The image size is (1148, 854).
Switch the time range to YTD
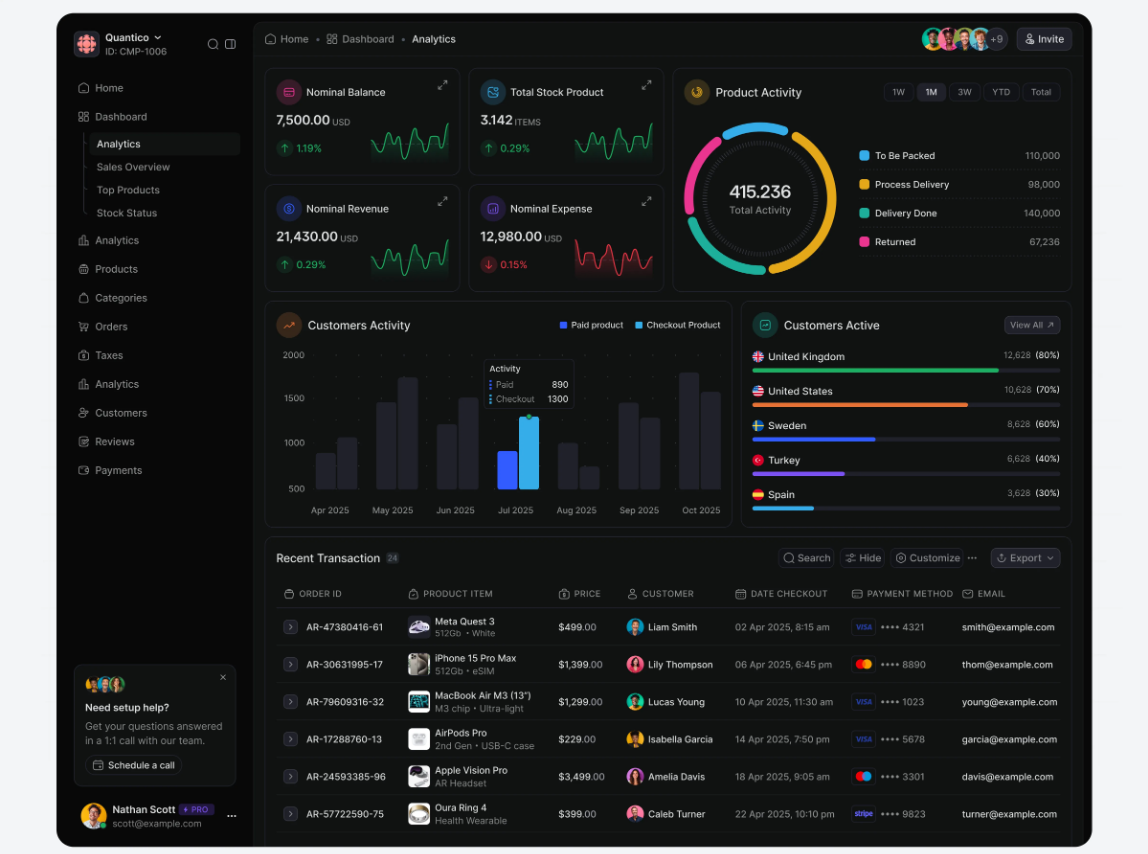1000,92
